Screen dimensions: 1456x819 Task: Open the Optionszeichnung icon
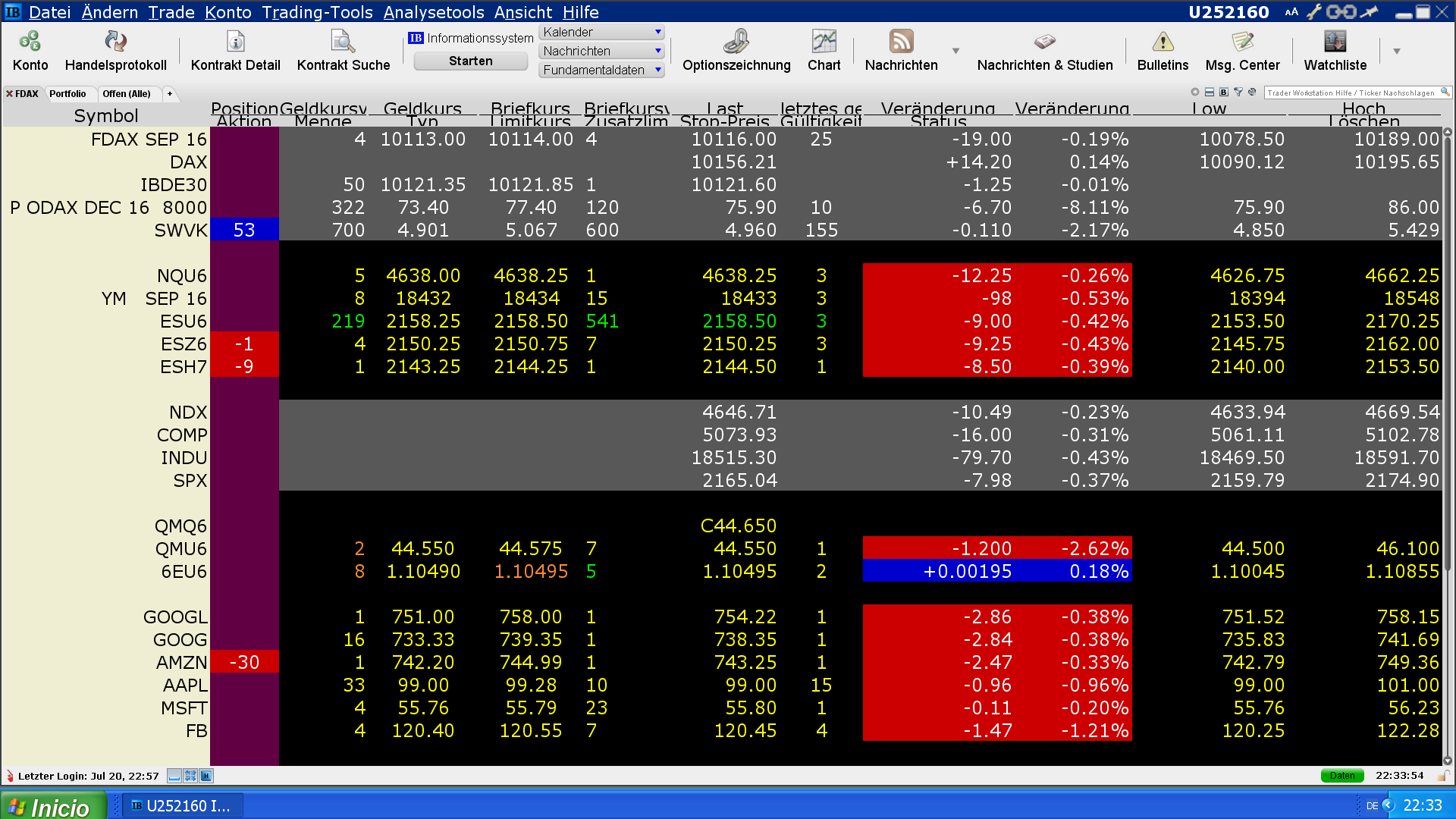coord(736,42)
